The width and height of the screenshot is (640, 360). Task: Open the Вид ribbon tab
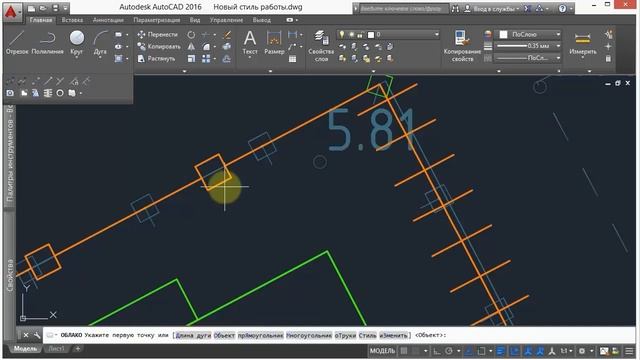pyautogui.click(x=195, y=20)
